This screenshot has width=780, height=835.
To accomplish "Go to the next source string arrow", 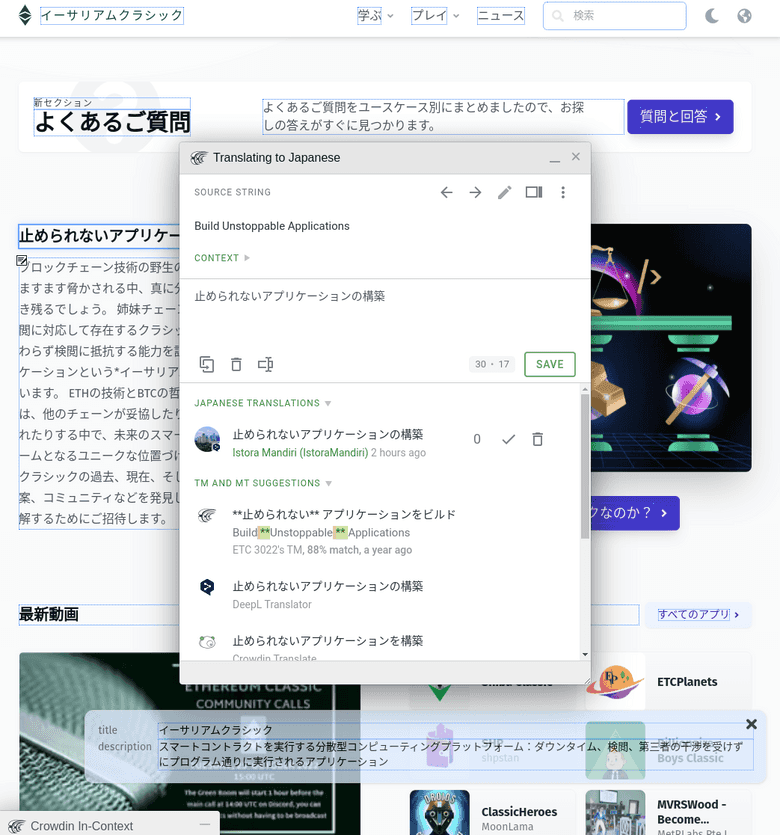I will [475, 193].
